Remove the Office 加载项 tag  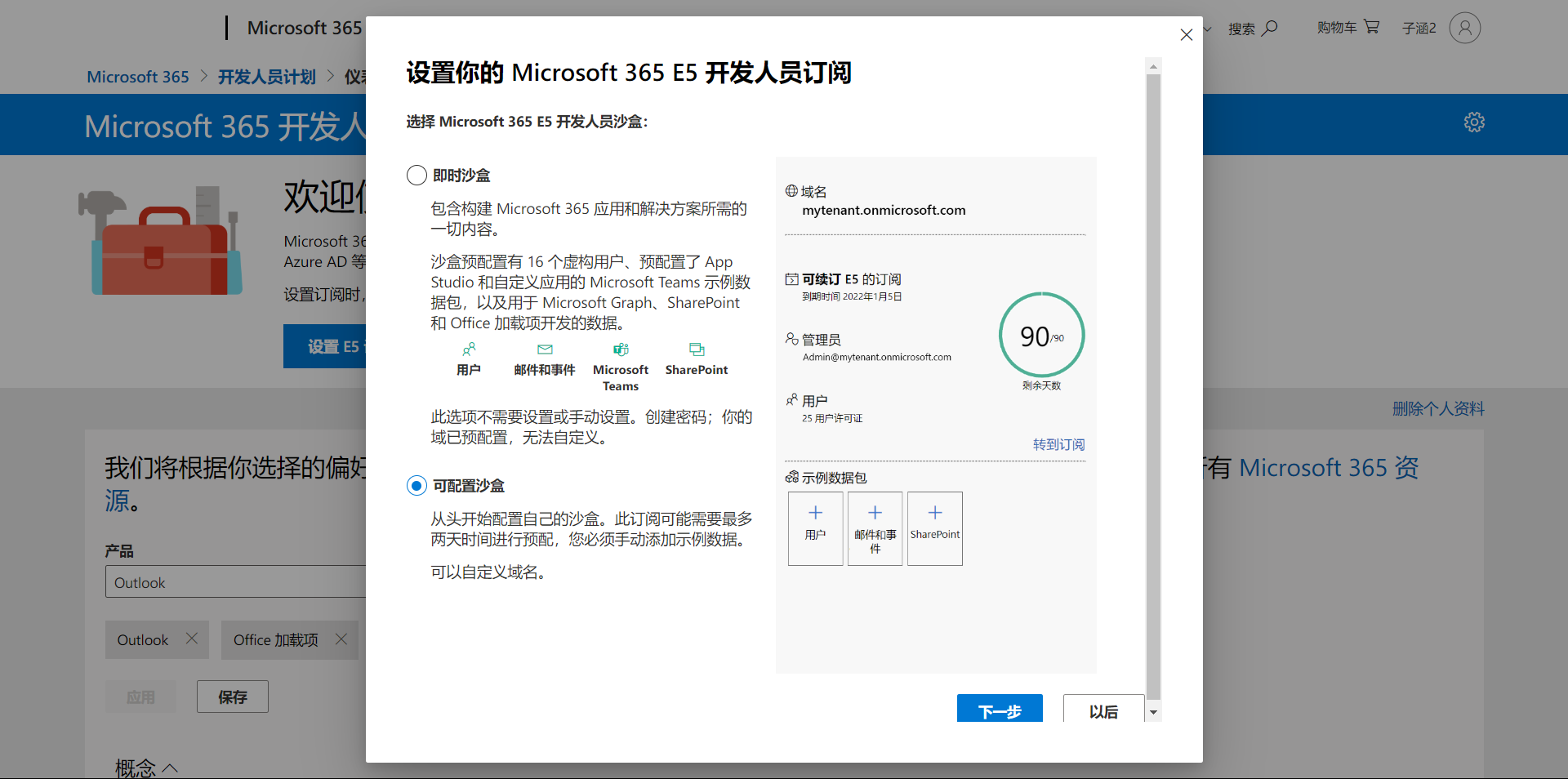pyautogui.click(x=341, y=639)
